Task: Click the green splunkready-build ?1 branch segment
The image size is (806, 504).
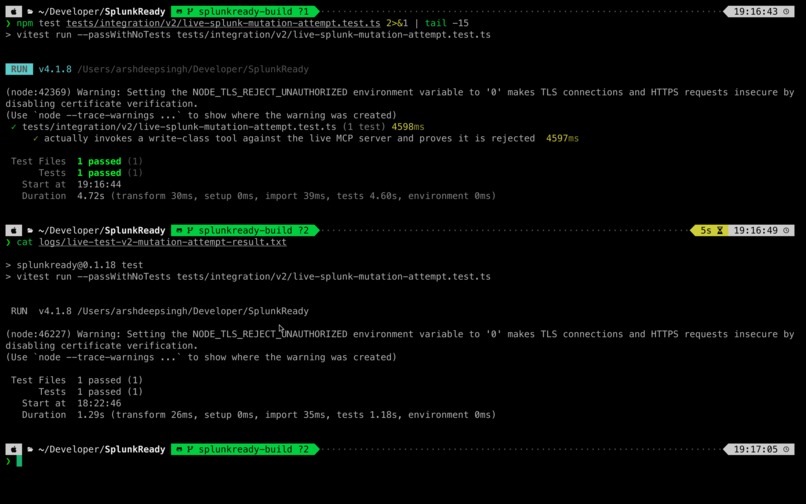Action: tap(245, 11)
